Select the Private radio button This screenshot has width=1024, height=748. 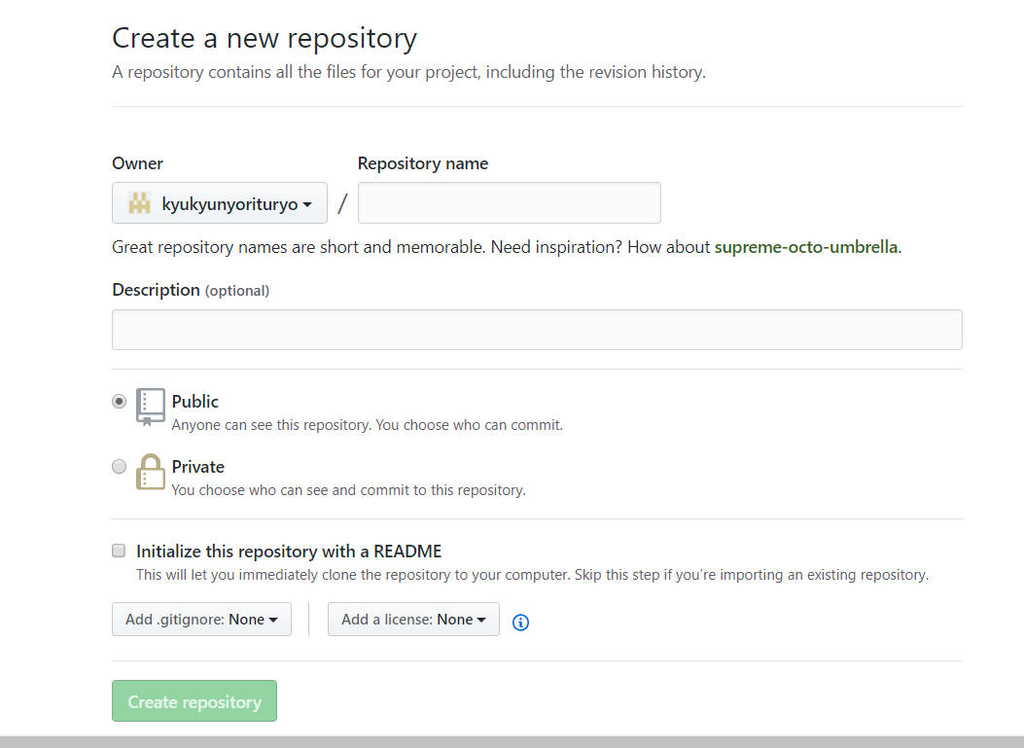click(x=119, y=466)
